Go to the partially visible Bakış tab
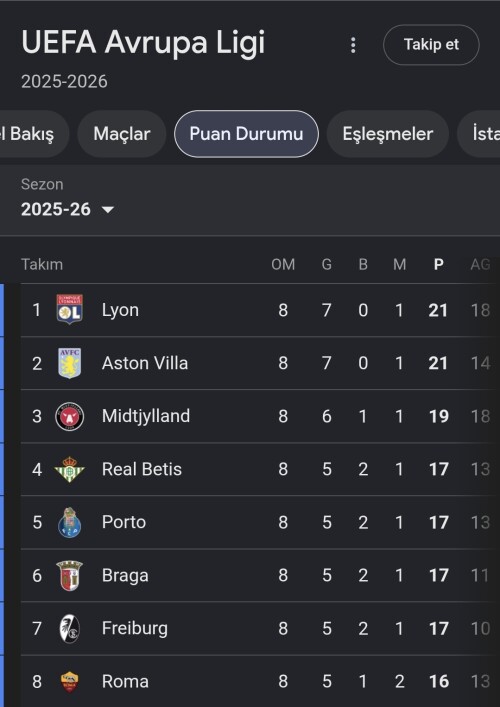500x707 pixels. [x=34, y=134]
